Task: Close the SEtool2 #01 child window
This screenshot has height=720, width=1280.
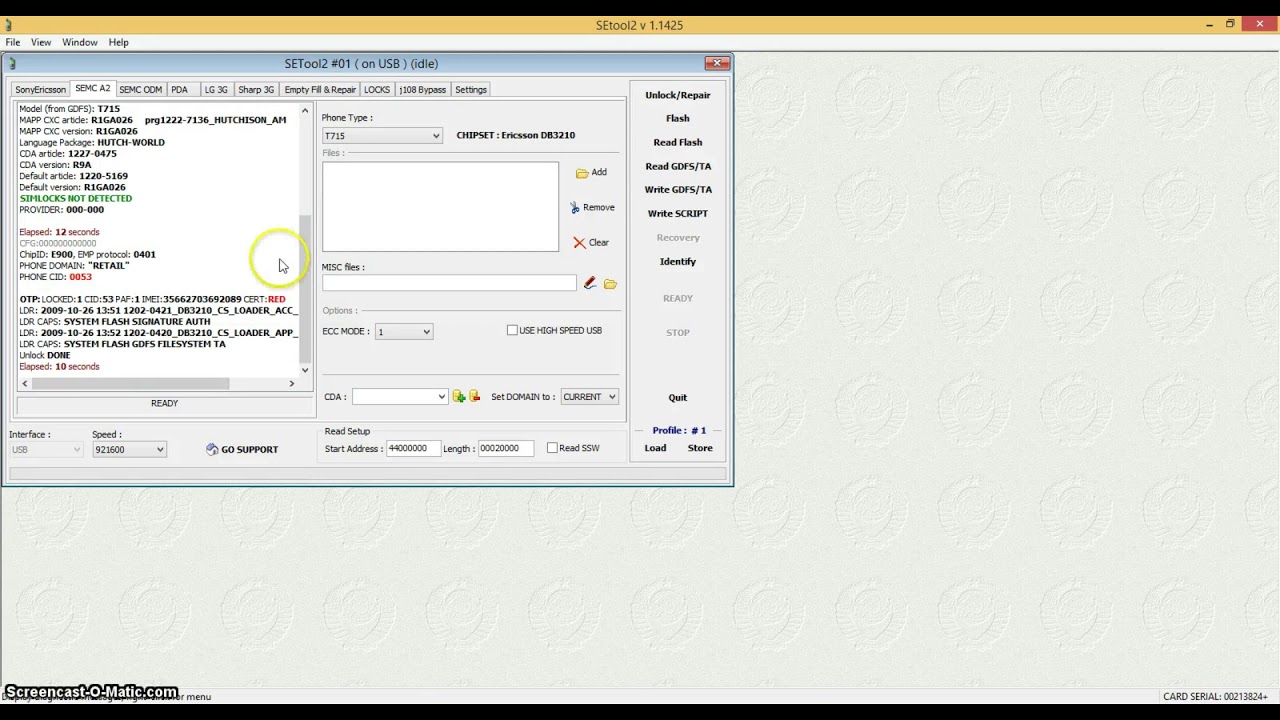Action: 717,63
